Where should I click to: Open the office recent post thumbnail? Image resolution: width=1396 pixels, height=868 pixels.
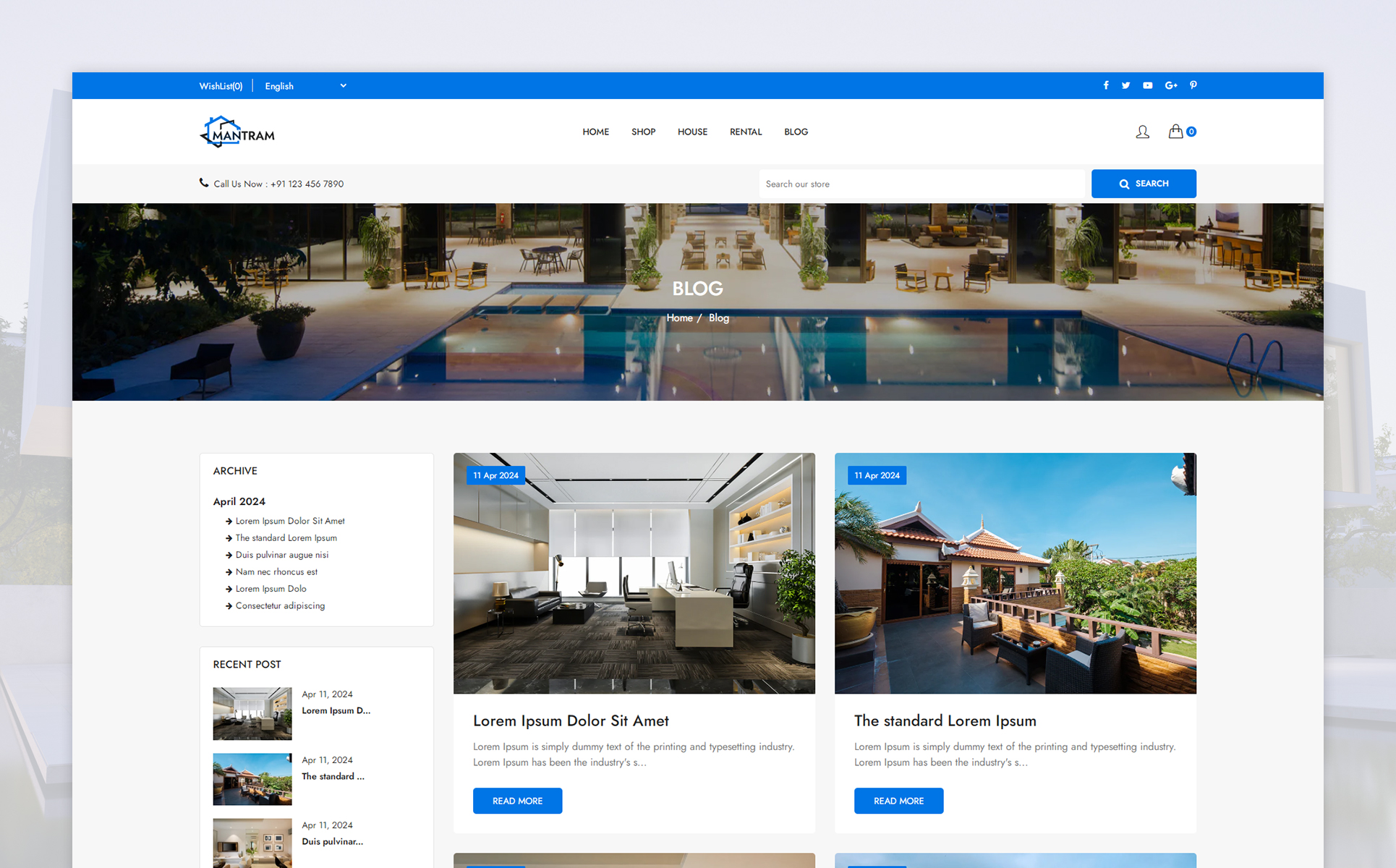pyautogui.click(x=252, y=713)
